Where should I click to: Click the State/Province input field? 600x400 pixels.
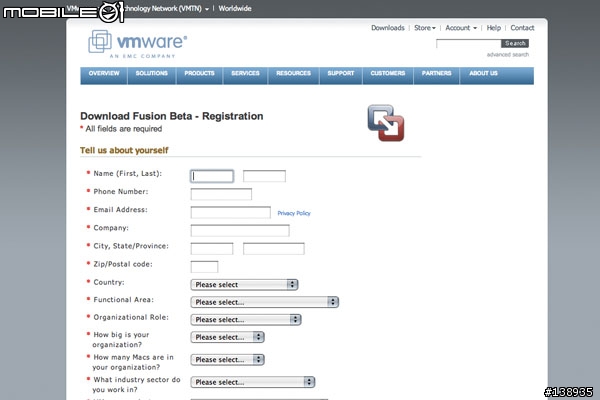[x=274, y=248]
